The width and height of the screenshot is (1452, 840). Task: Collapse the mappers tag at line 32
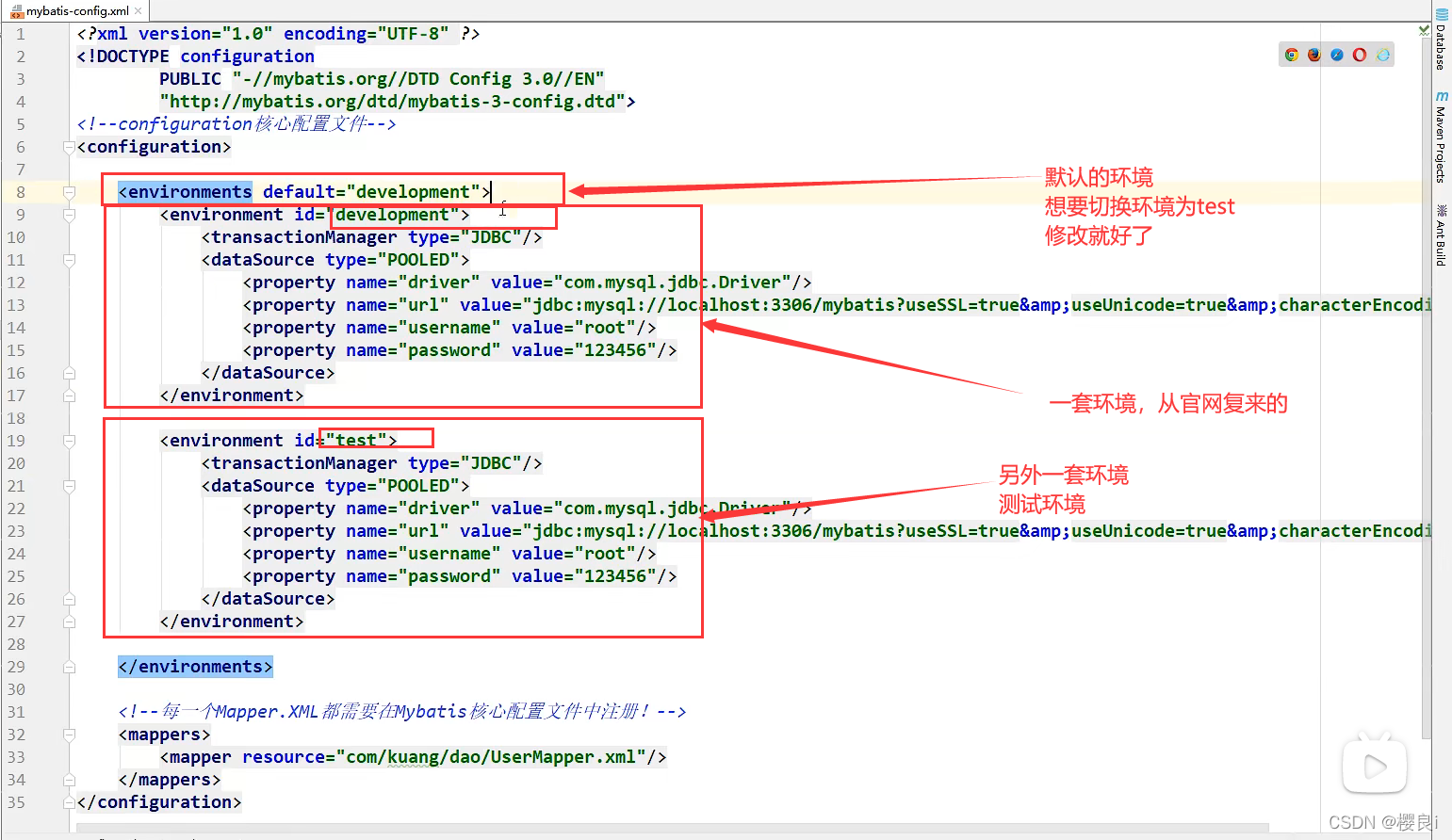(x=69, y=735)
